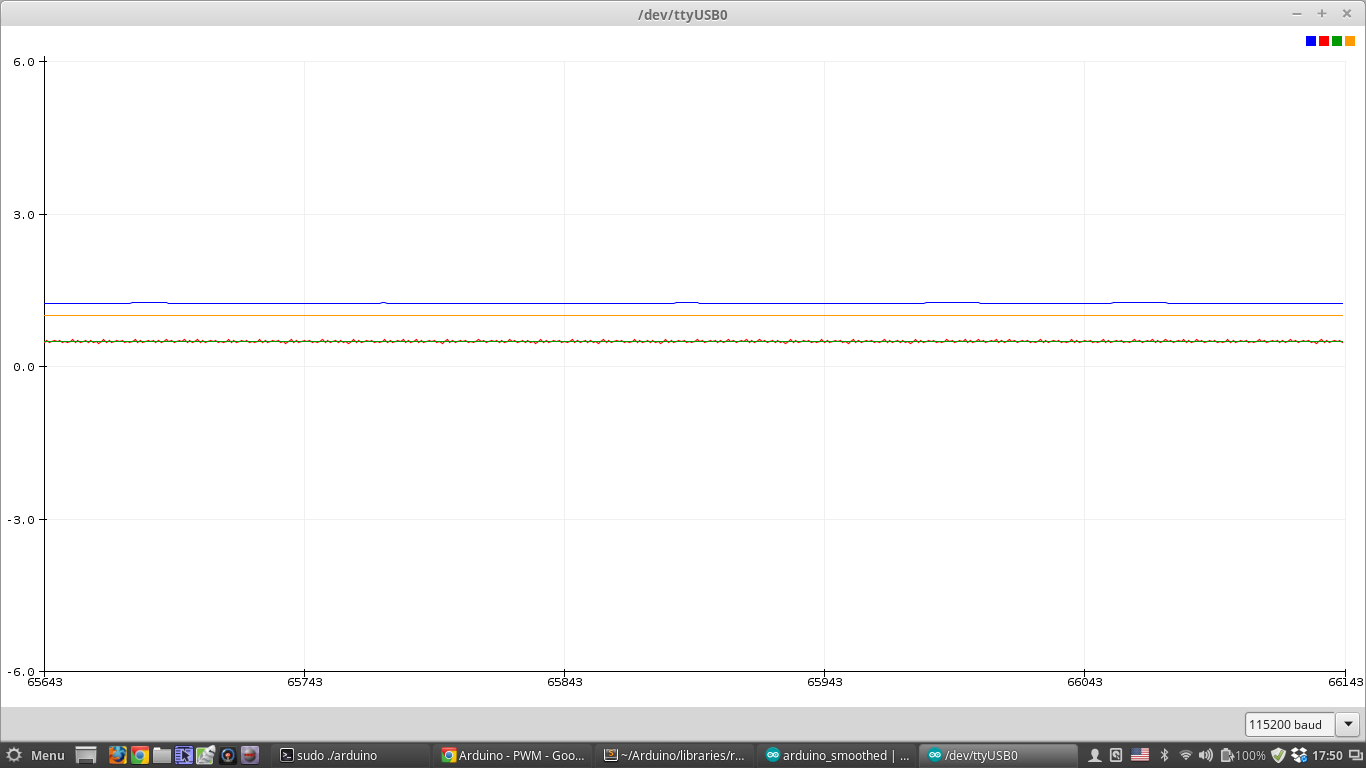
Task: Switch to ~/Arduino/libraries window in taskbar
Action: [x=675, y=755]
